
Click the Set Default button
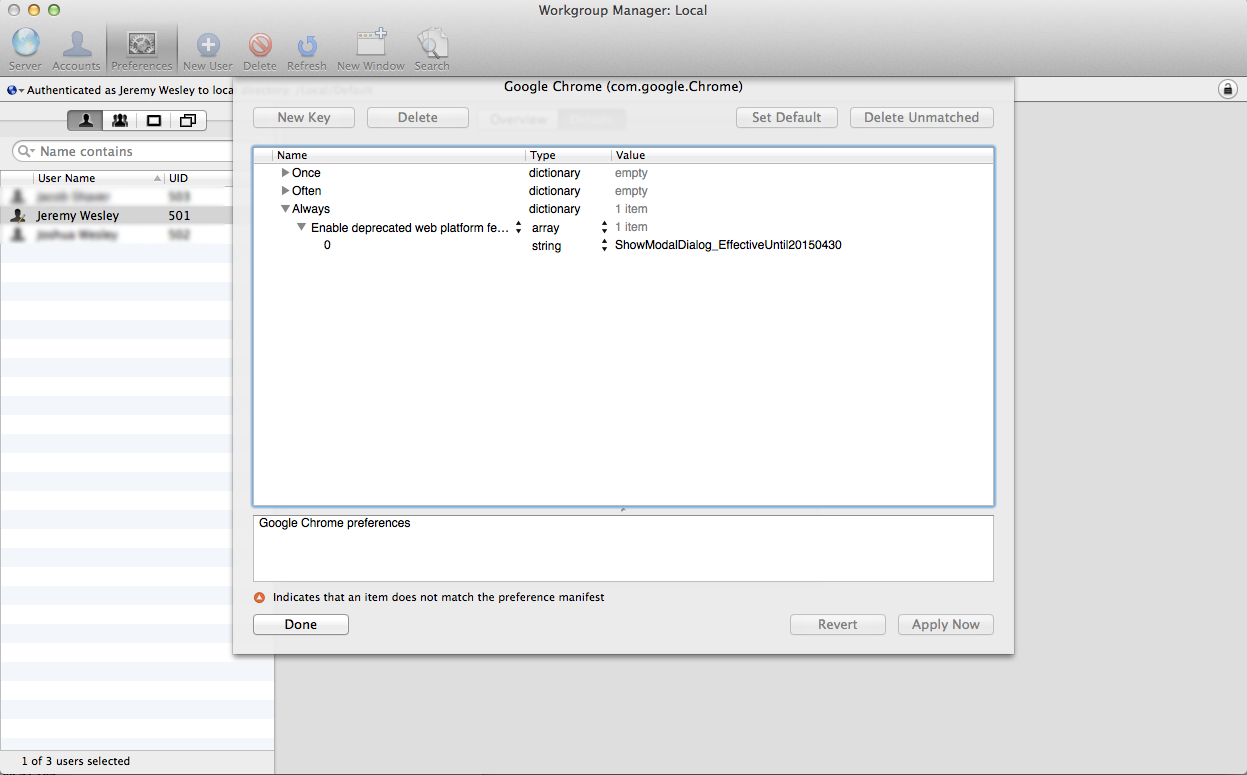pos(787,117)
